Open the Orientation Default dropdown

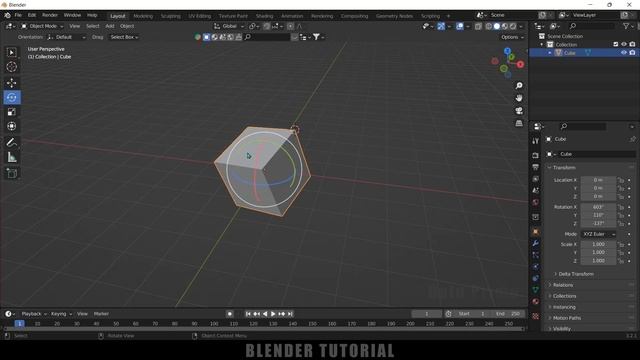[67, 37]
